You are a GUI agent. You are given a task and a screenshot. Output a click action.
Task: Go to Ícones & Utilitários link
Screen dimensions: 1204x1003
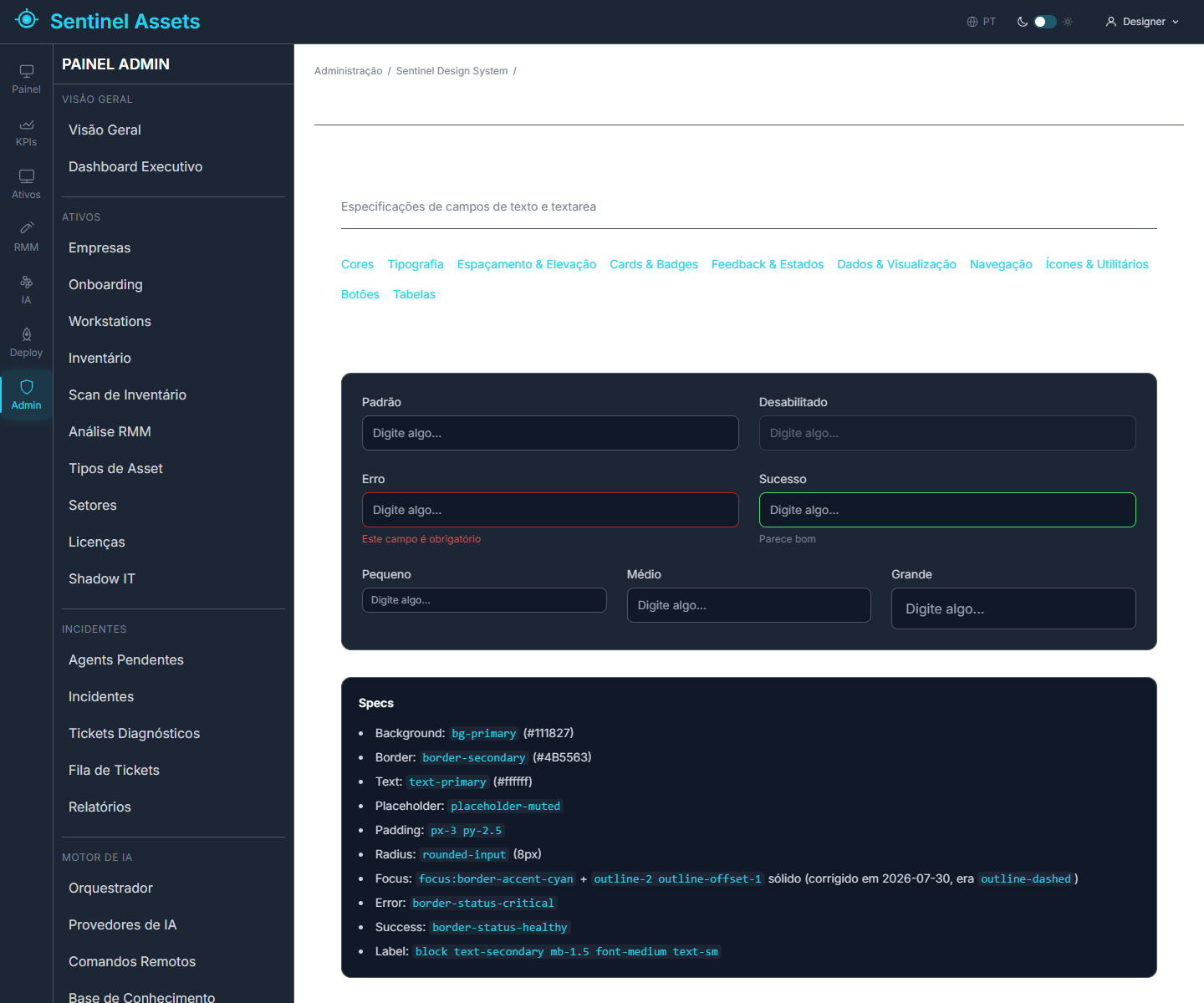[x=1097, y=264]
